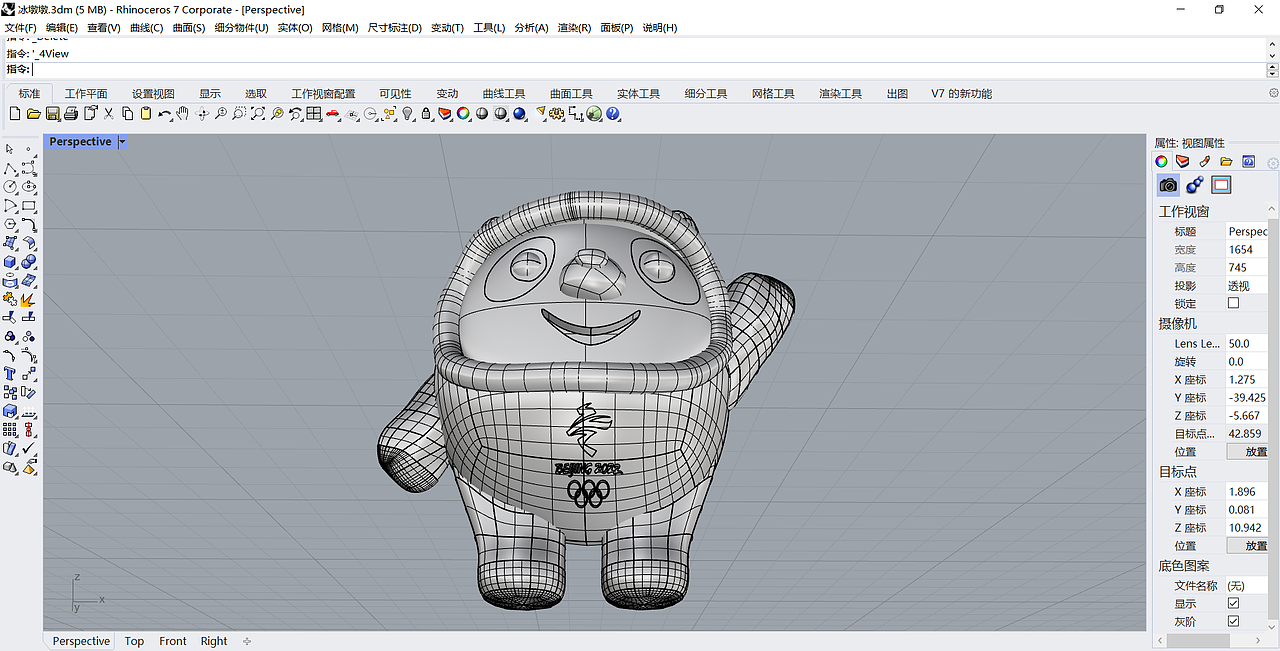The height and width of the screenshot is (651, 1280).
Task: Click the 旋转 field showing 0.0
Action: [x=1247, y=362]
